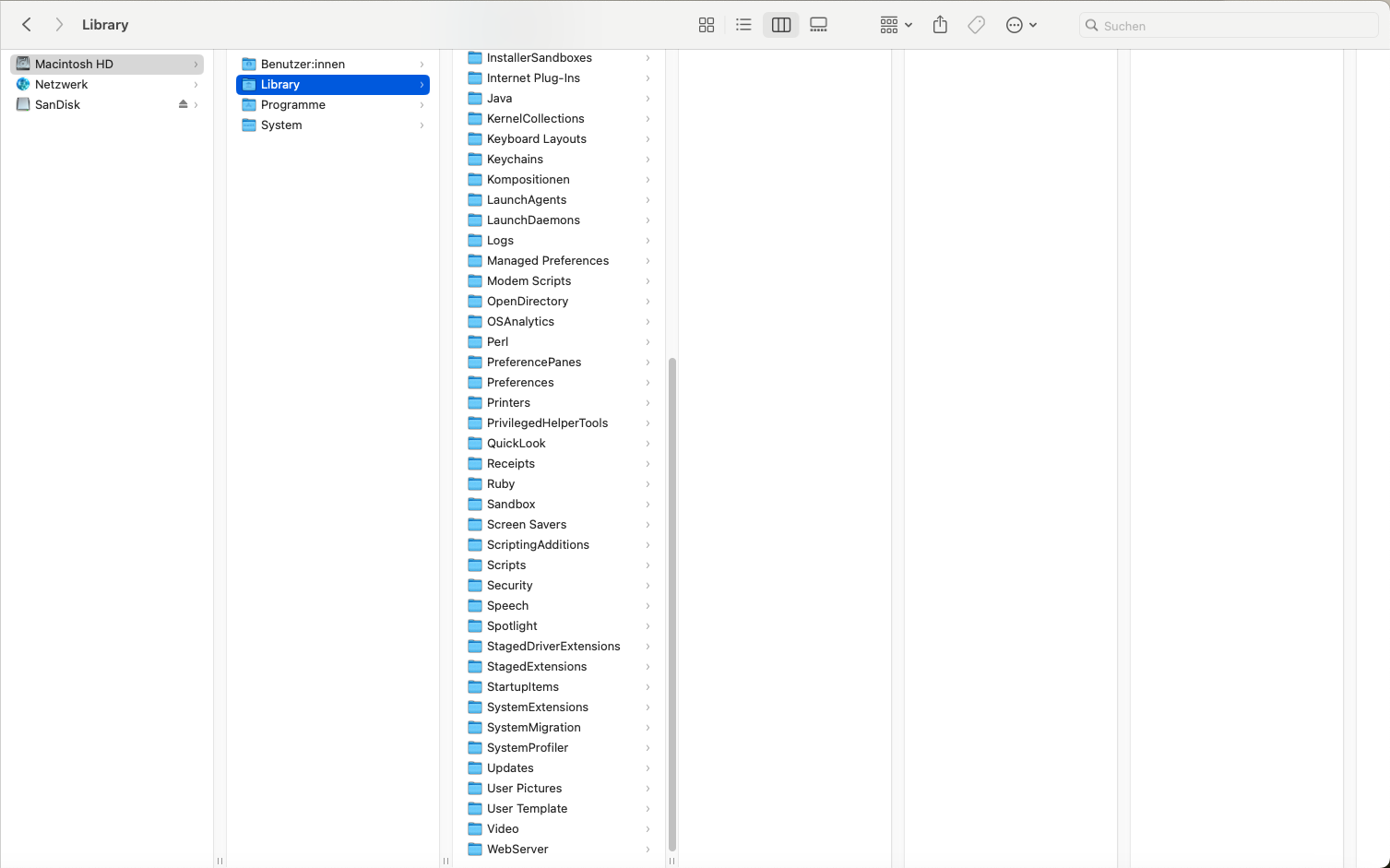Screen dimensions: 1390x868
Task: Select the PrivilegedHelperTools folder
Action: 559,422
